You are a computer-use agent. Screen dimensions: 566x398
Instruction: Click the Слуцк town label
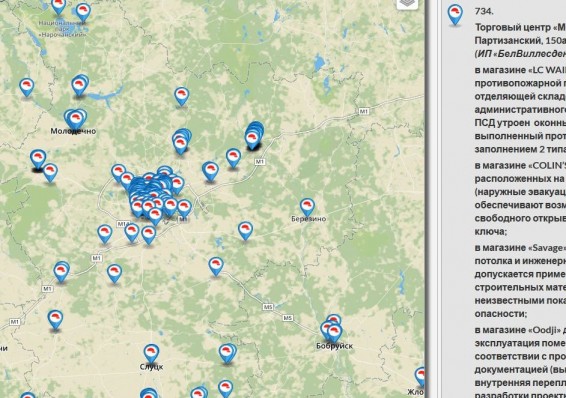[x=151, y=367]
